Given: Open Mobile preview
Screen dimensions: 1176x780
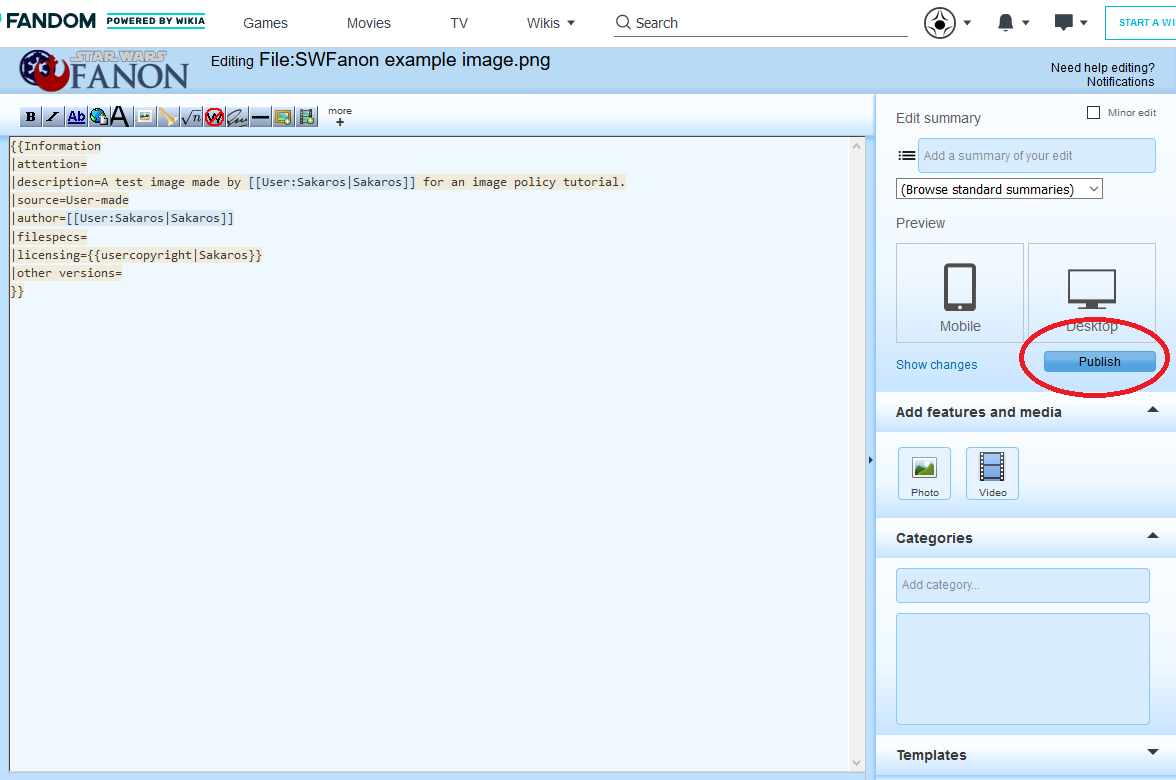Looking at the screenshot, I should pos(960,293).
